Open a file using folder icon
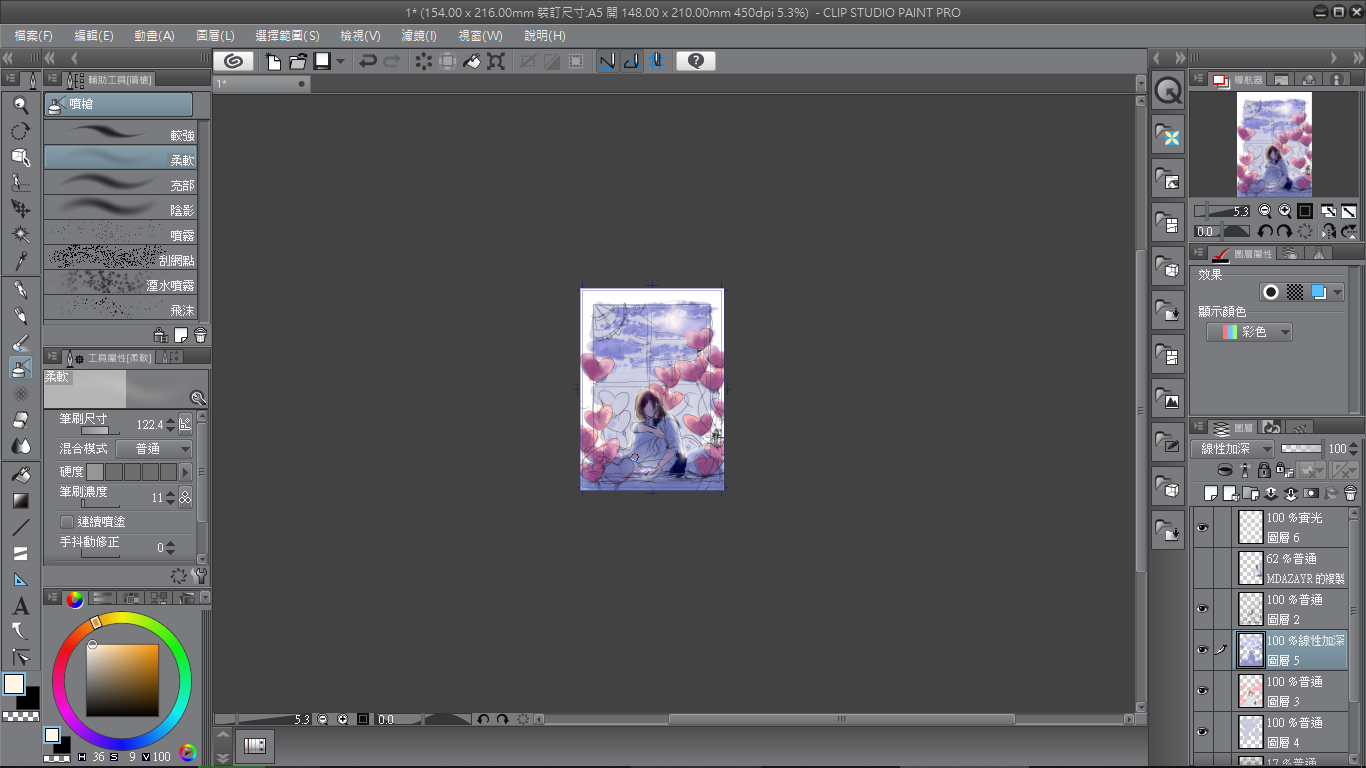Image resolution: width=1366 pixels, height=768 pixels. pyautogui.click(x=298, y=61)
